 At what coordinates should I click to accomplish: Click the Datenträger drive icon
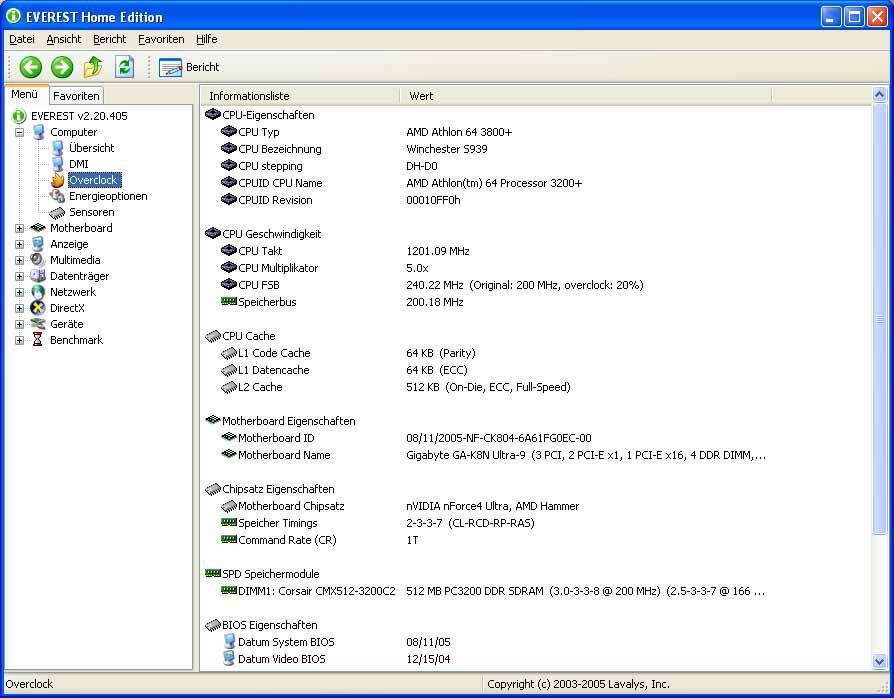pyautogui.click(x=38, y=276)
